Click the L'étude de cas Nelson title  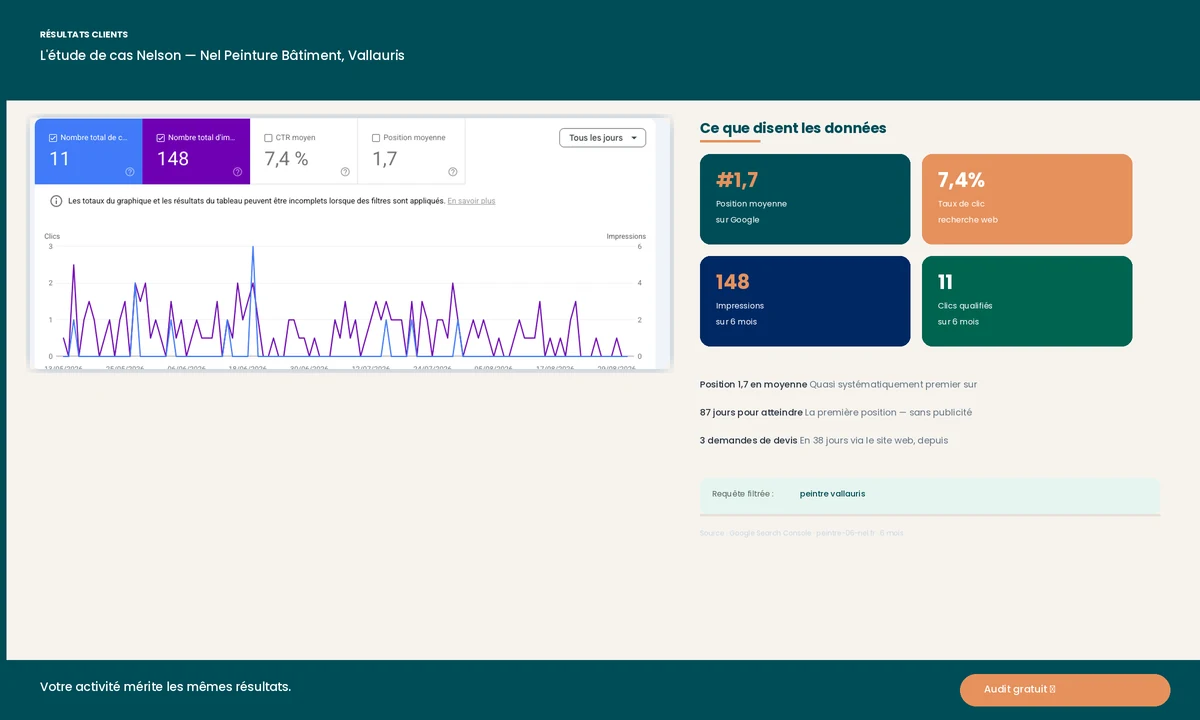point(222,56)
